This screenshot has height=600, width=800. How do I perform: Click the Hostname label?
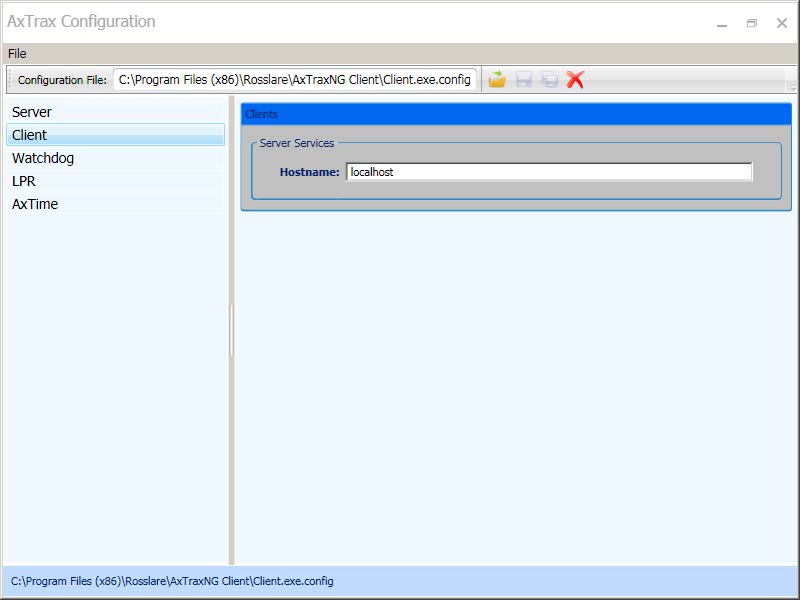pyautogui.click(x=309, y=172)
